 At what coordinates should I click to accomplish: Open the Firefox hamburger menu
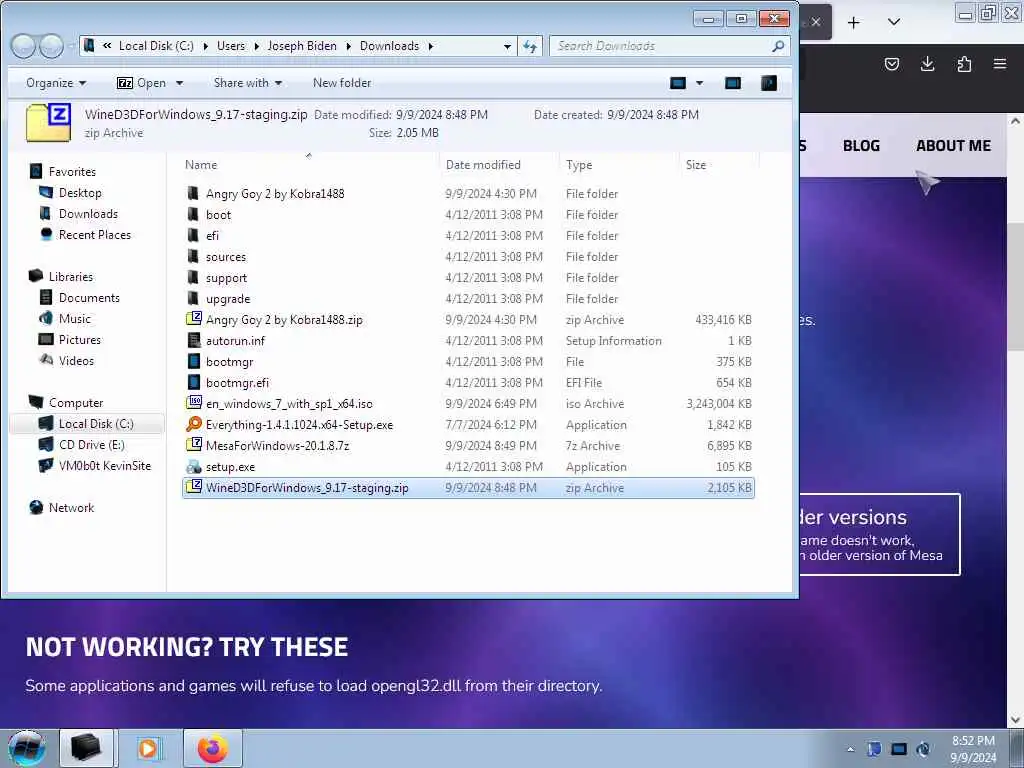1000,64
